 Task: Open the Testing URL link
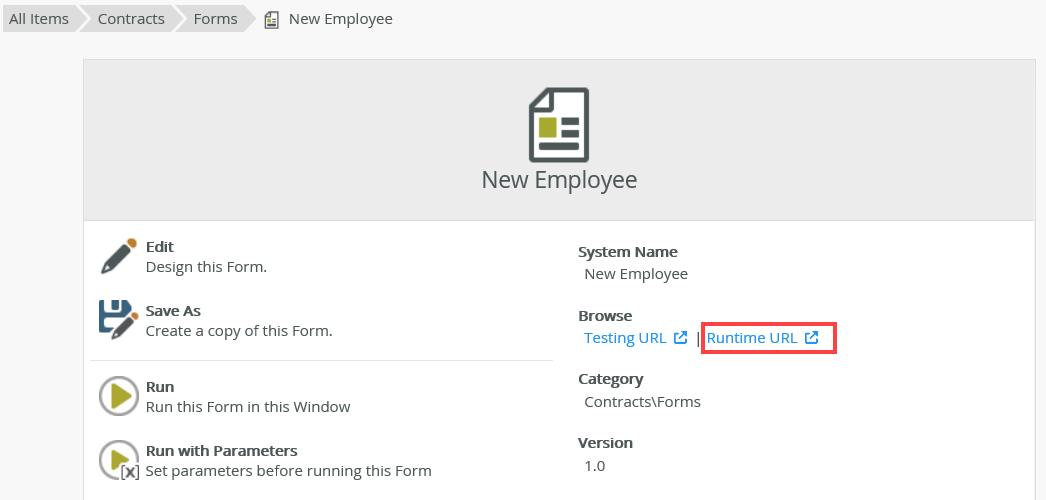tap(625, 338)
